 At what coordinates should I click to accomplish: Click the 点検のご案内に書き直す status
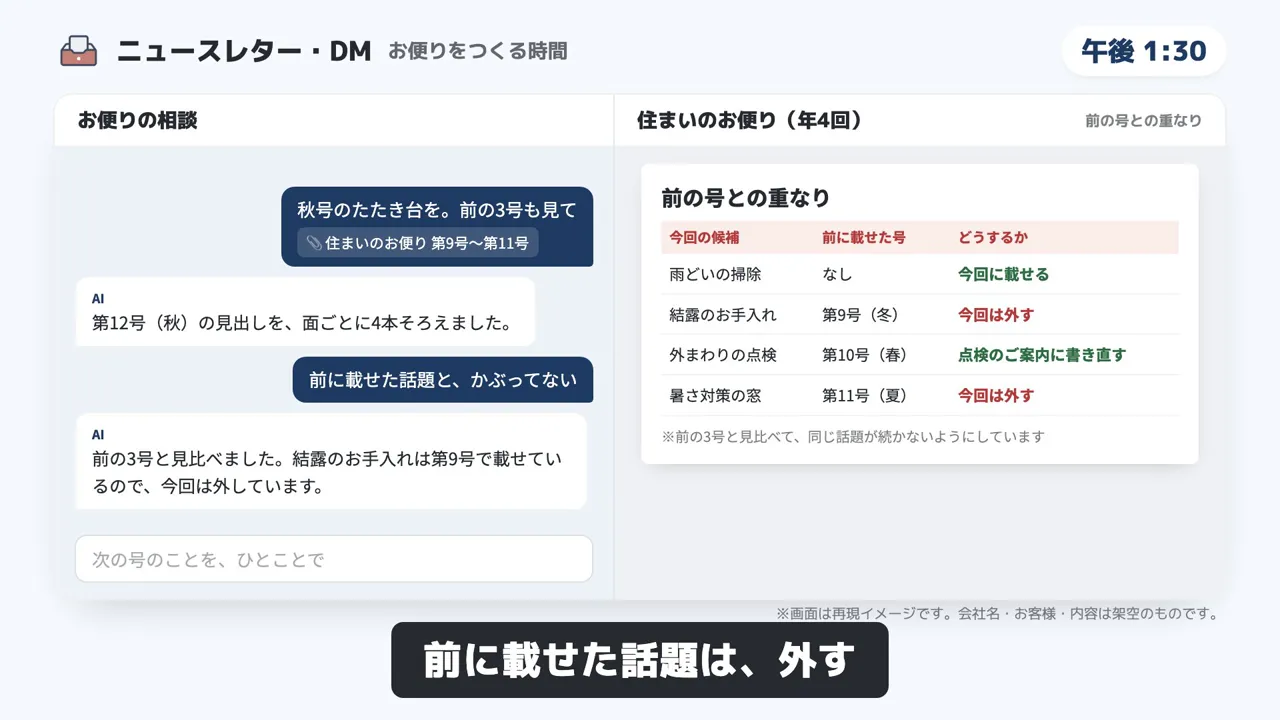point(1042,355)
